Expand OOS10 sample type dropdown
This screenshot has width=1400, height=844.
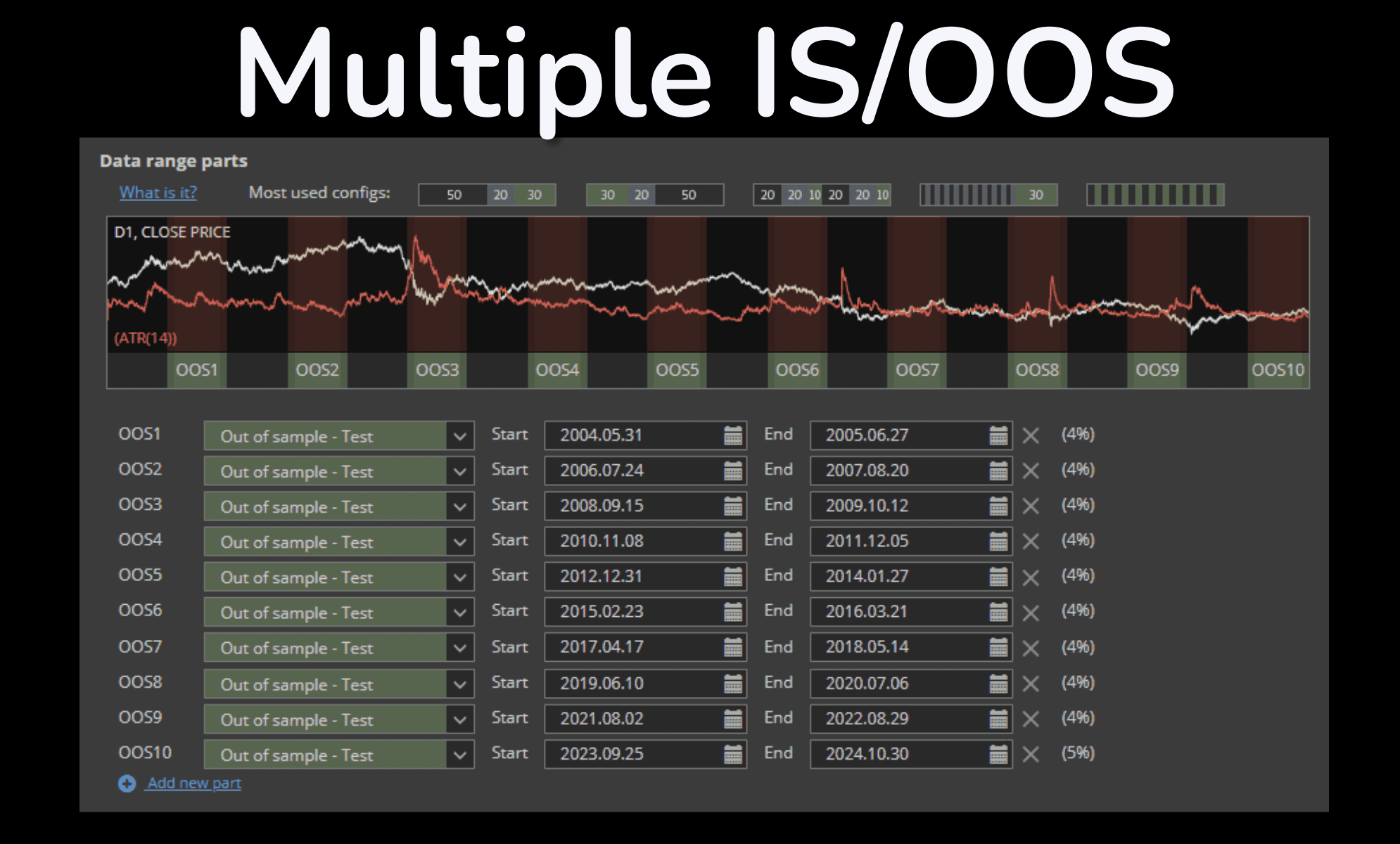(x=459, y=755)
